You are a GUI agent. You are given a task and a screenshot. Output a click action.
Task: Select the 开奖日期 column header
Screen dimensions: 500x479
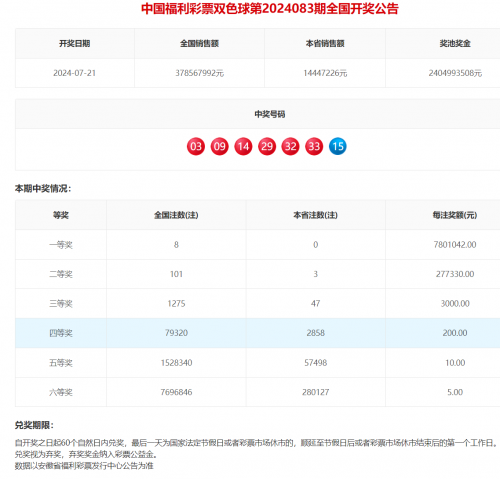(x=75, y=43)
